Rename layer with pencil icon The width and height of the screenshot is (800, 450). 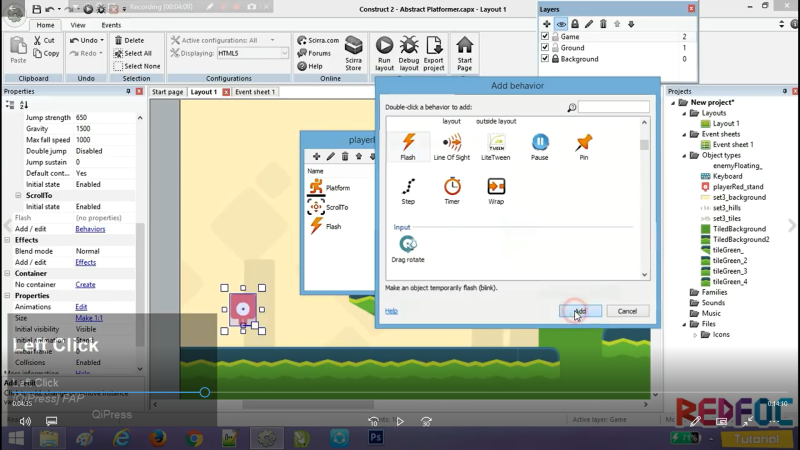pos(589,24)
